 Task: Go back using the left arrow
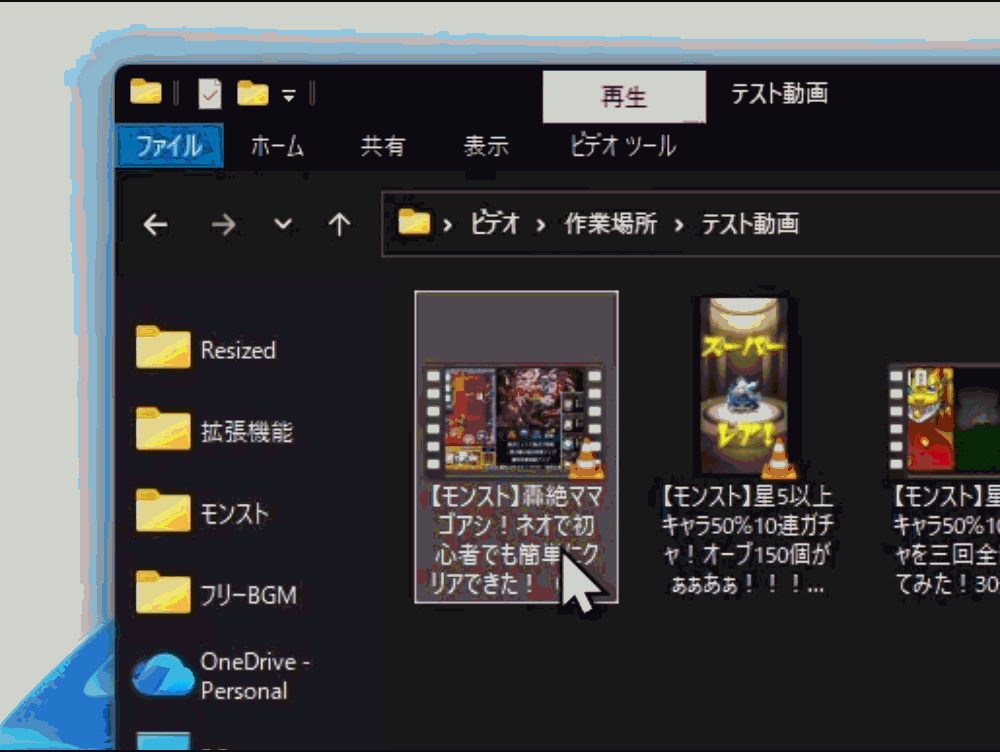click(155, 225)
